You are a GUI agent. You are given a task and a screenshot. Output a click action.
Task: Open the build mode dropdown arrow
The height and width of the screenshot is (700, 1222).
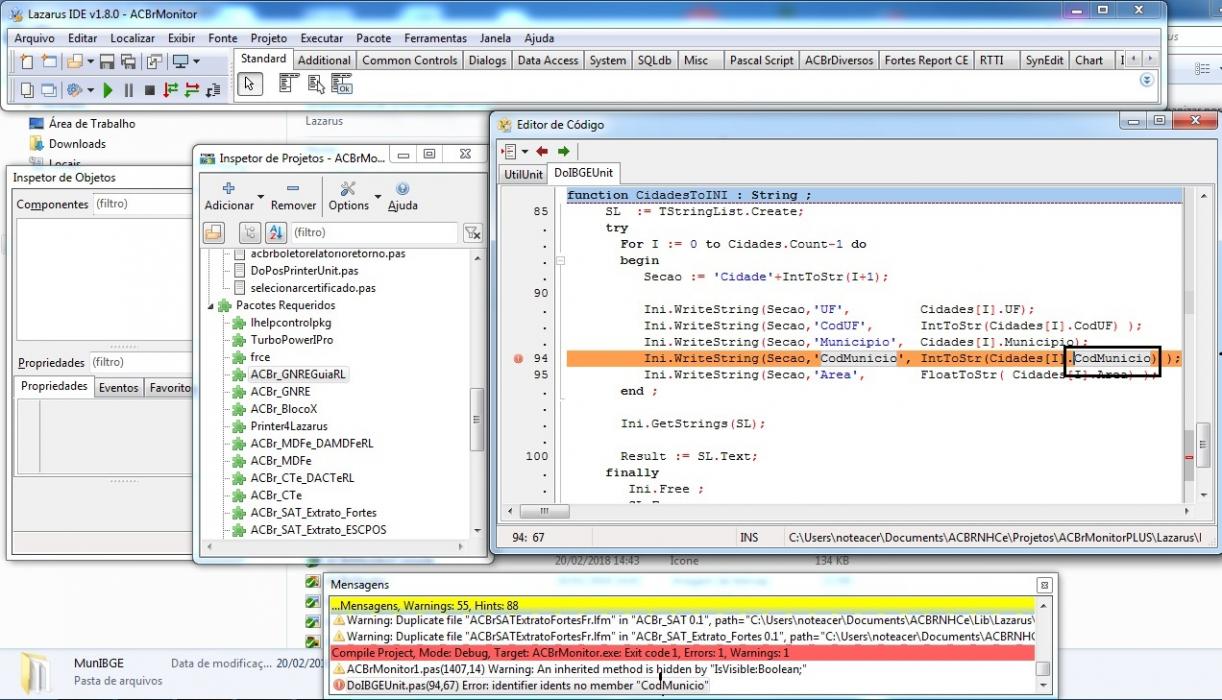click(89, 90)
